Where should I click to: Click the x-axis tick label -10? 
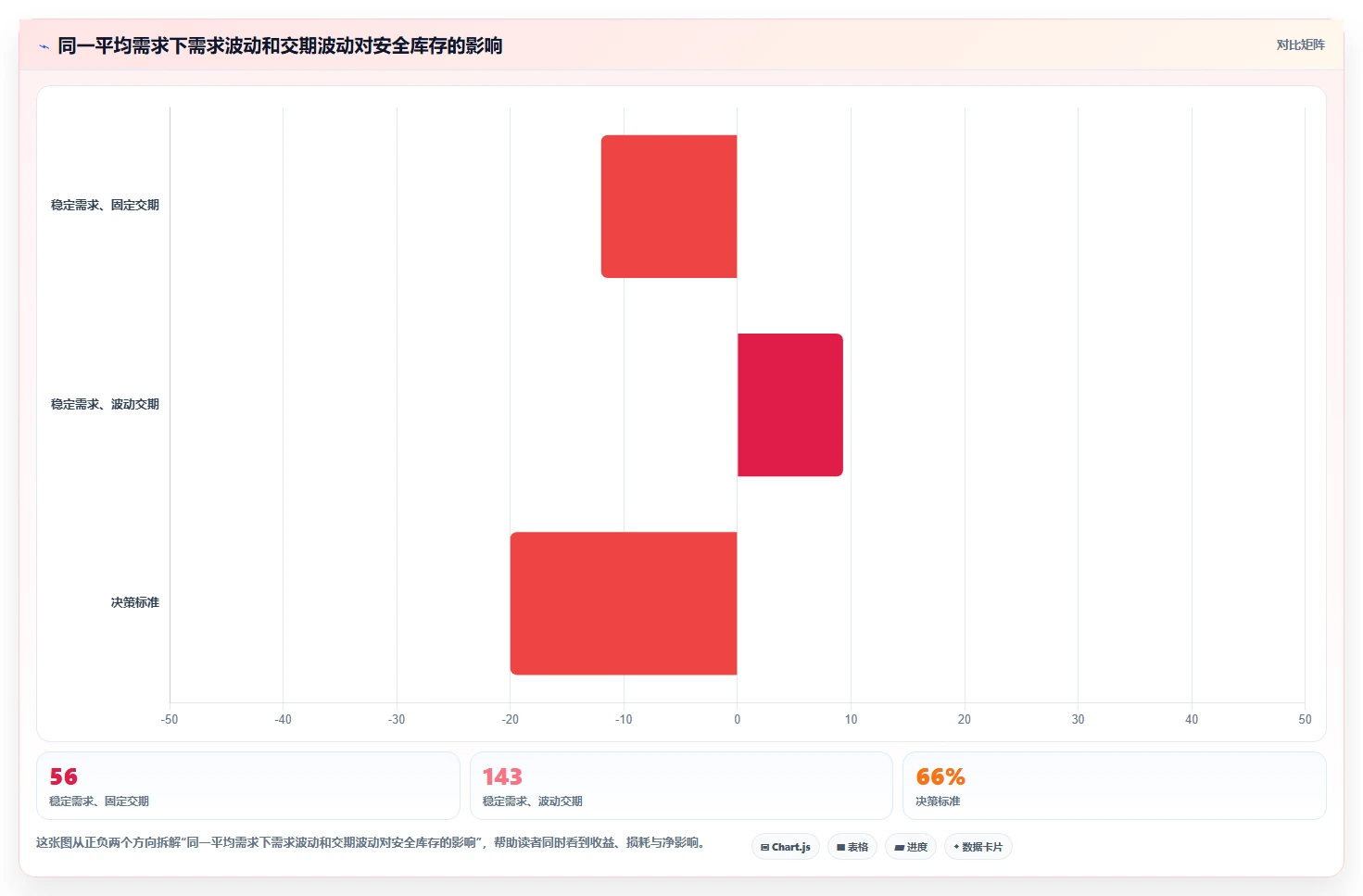(x=624, y=719)
